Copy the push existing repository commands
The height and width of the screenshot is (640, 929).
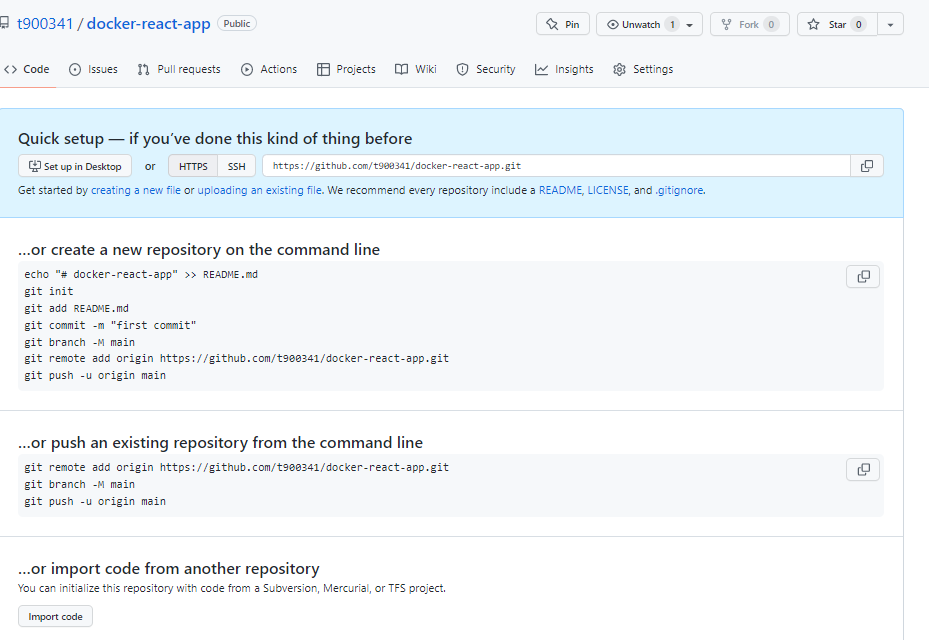pos(863,470)
